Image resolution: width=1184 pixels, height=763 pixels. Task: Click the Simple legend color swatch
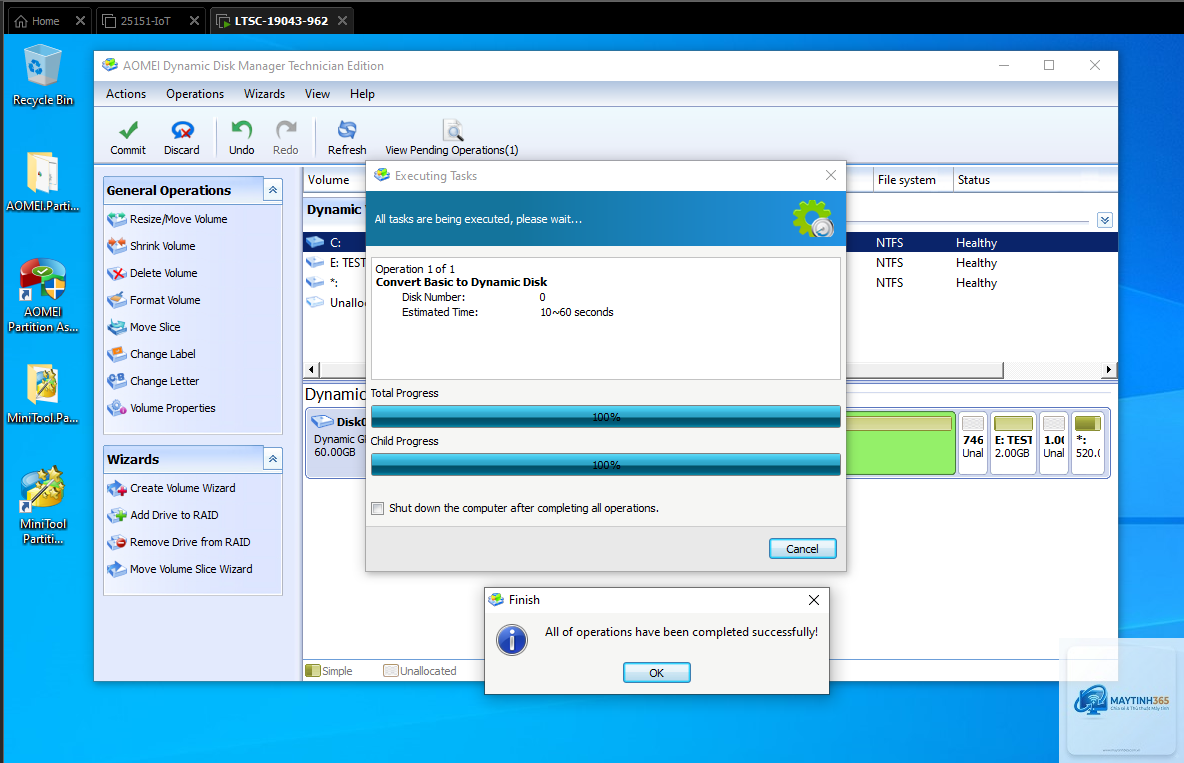pos(313,670)
